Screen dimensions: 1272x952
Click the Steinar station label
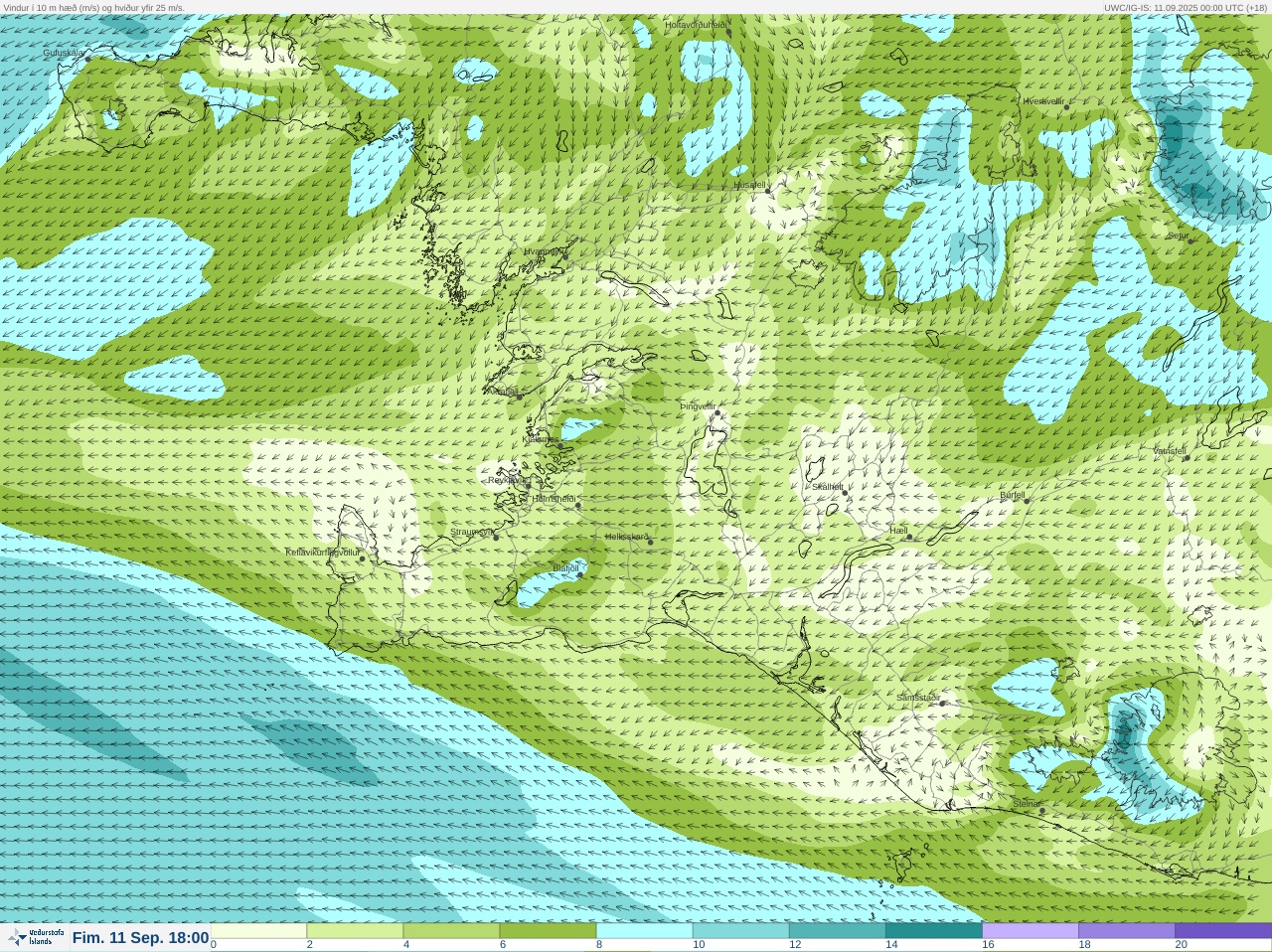(x=1026, y=803)
